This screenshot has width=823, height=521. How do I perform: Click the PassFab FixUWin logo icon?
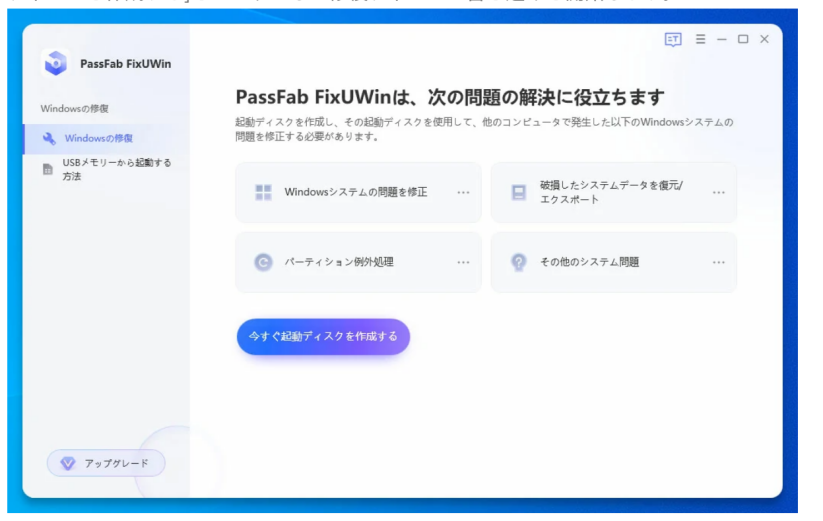[x=56, y=63]
